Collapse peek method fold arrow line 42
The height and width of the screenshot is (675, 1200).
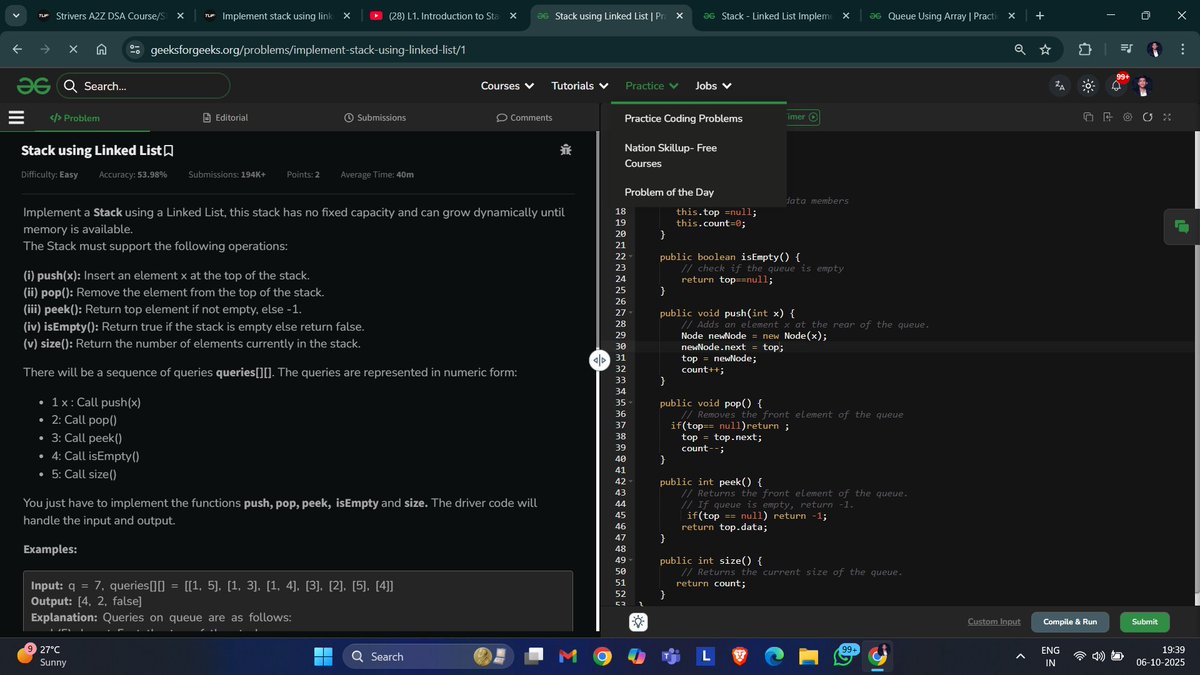(632, 482)
